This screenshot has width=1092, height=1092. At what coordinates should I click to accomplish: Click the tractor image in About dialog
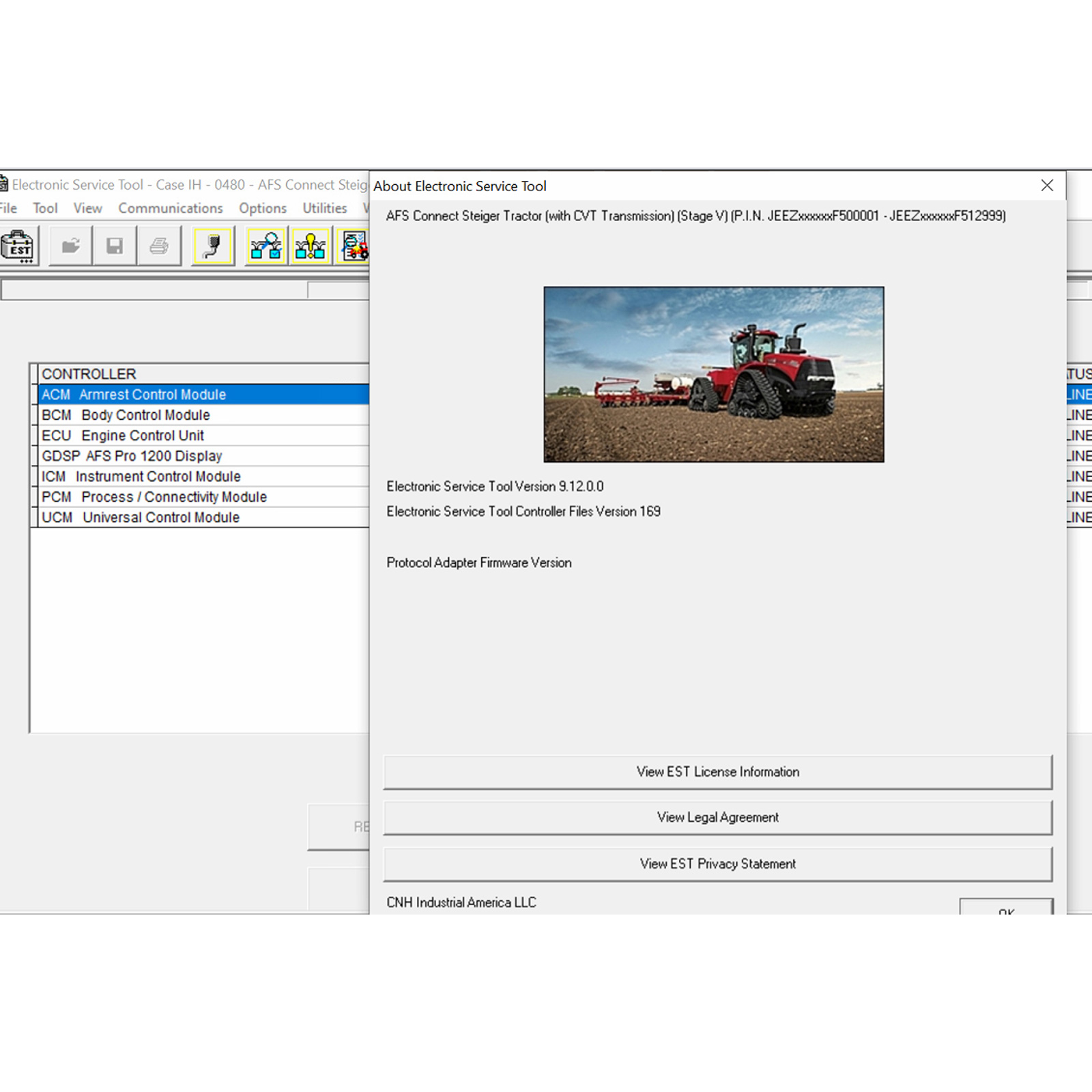(714, 375)
